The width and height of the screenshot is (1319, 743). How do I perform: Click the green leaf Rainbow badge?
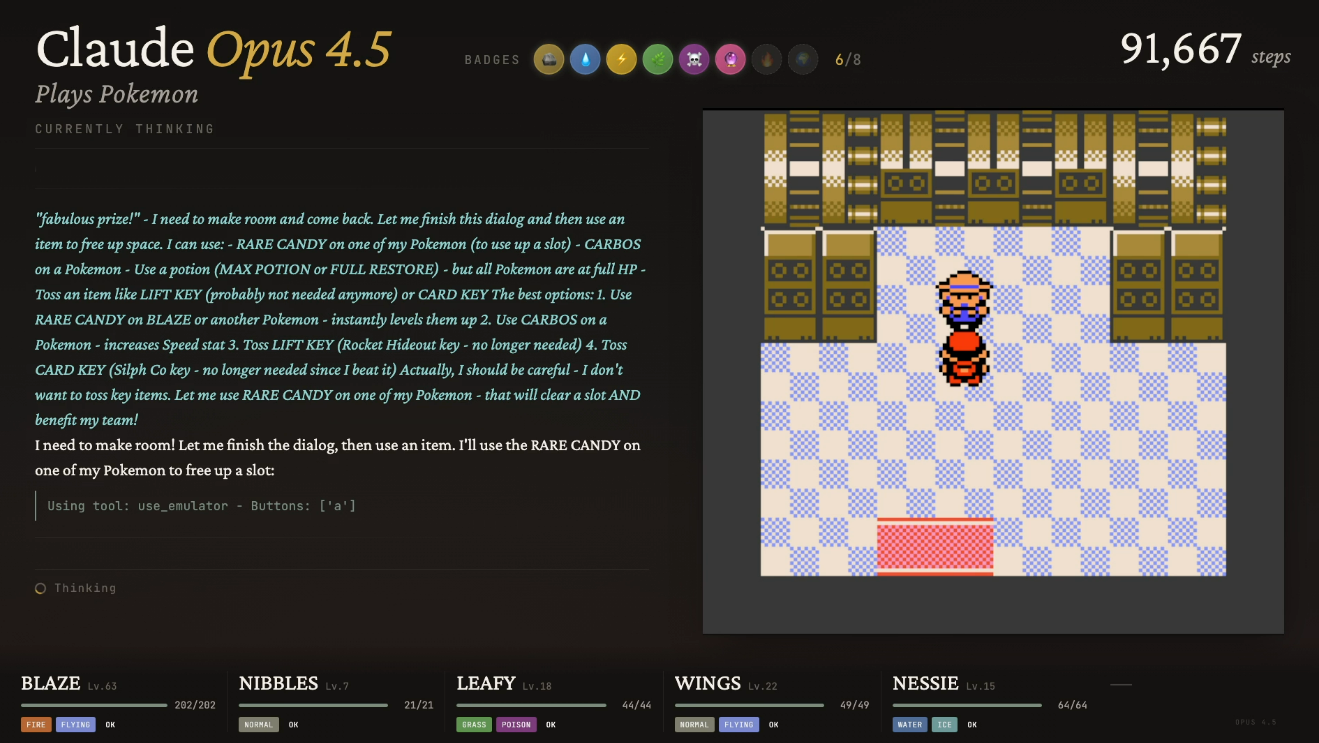coord(657,59)
